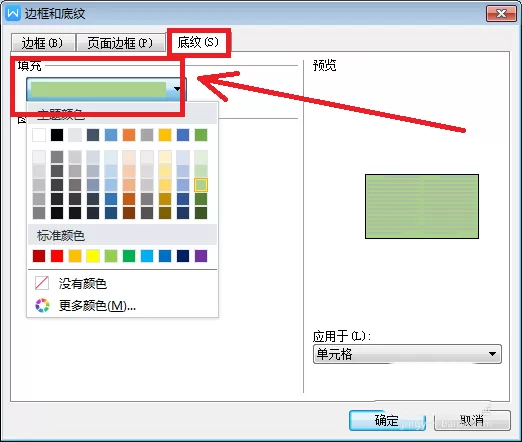Click the no-color slash icon
Screen dimensions: 522x442
pyautogui.click(x=42, y=283)
